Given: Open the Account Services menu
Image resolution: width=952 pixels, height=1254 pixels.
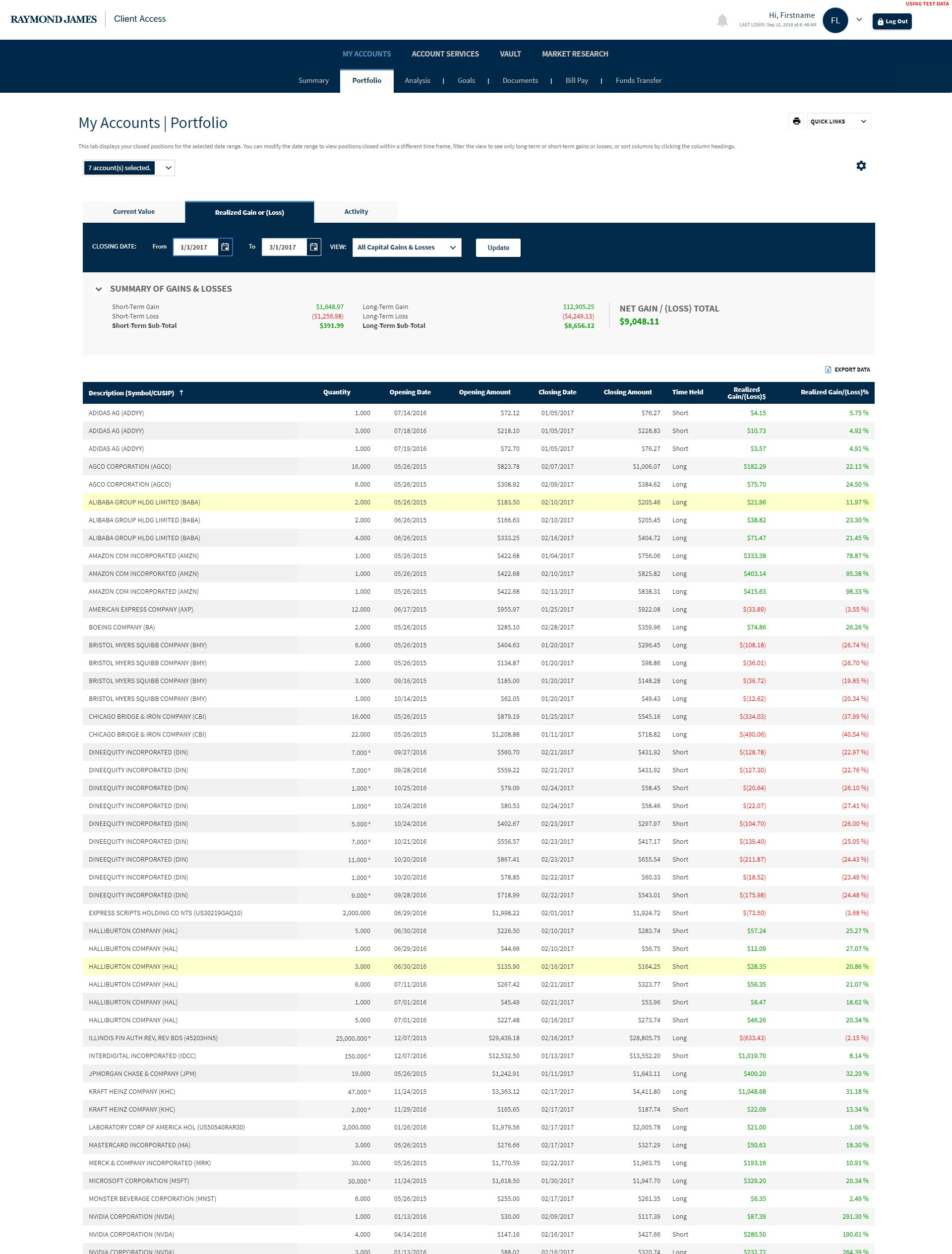Looking at the screenshot, I should [445, 54].
